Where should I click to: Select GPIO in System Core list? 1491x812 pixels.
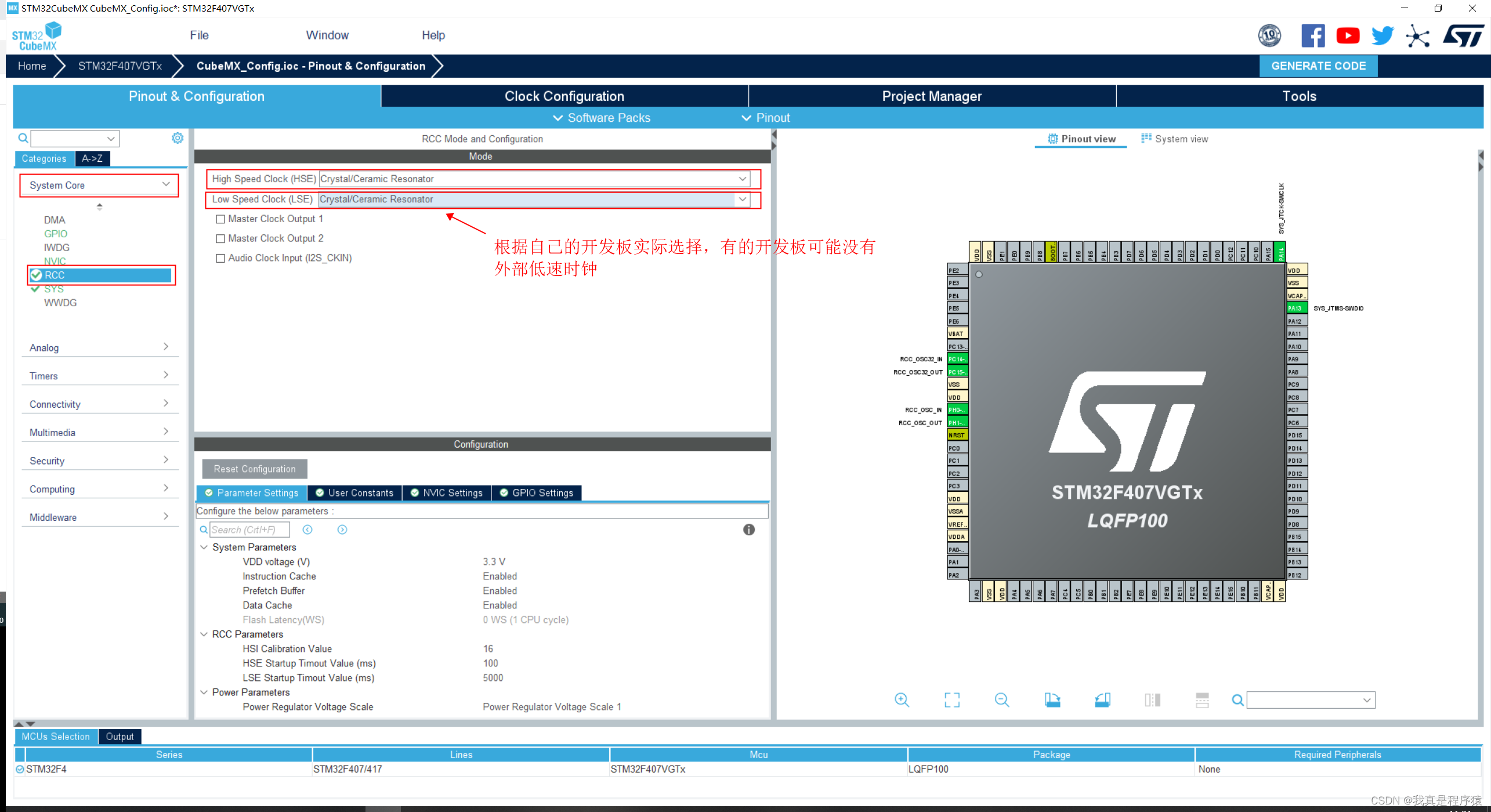tap(56, 234)
